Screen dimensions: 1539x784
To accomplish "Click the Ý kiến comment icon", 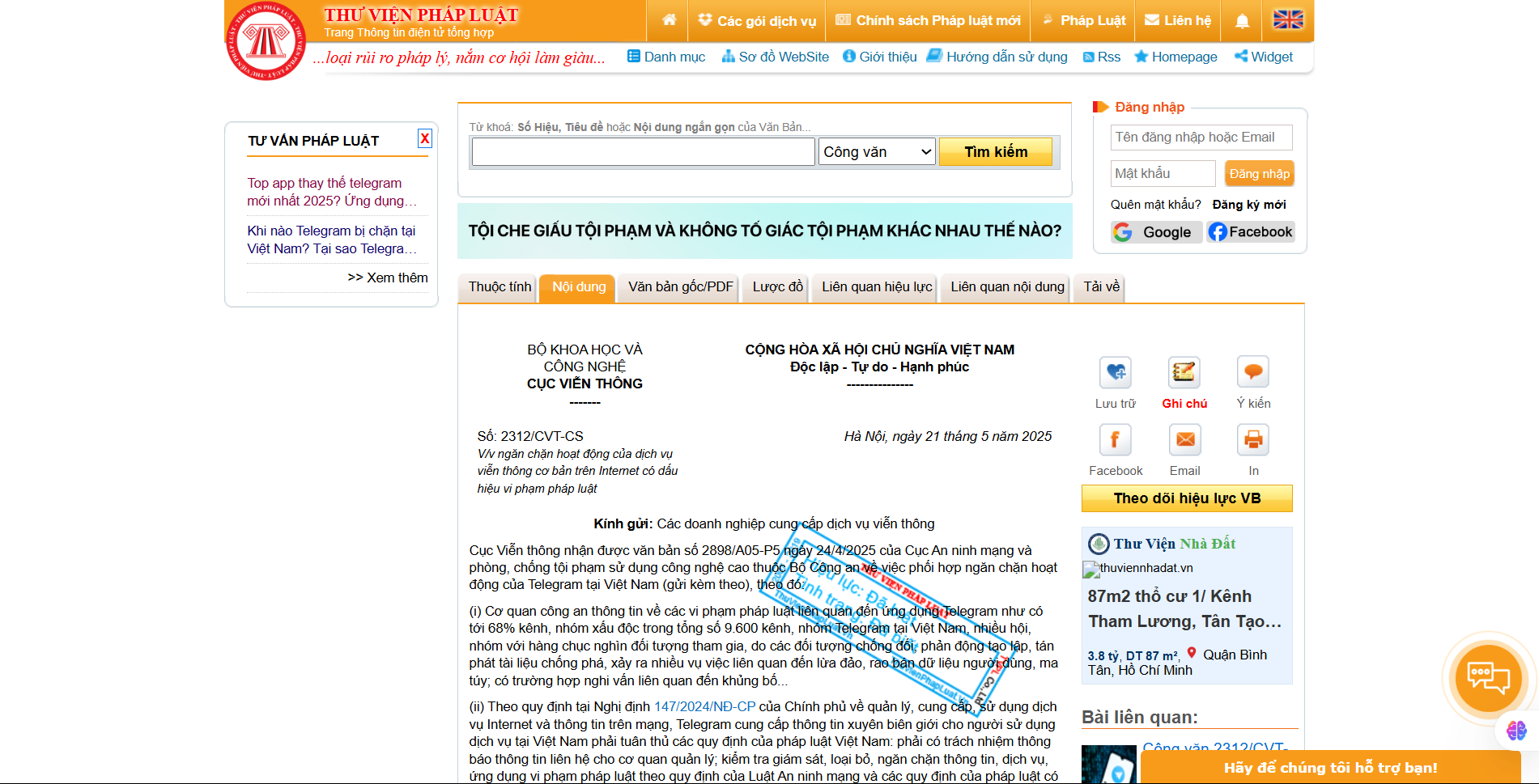I will (x=1253, y=372).
